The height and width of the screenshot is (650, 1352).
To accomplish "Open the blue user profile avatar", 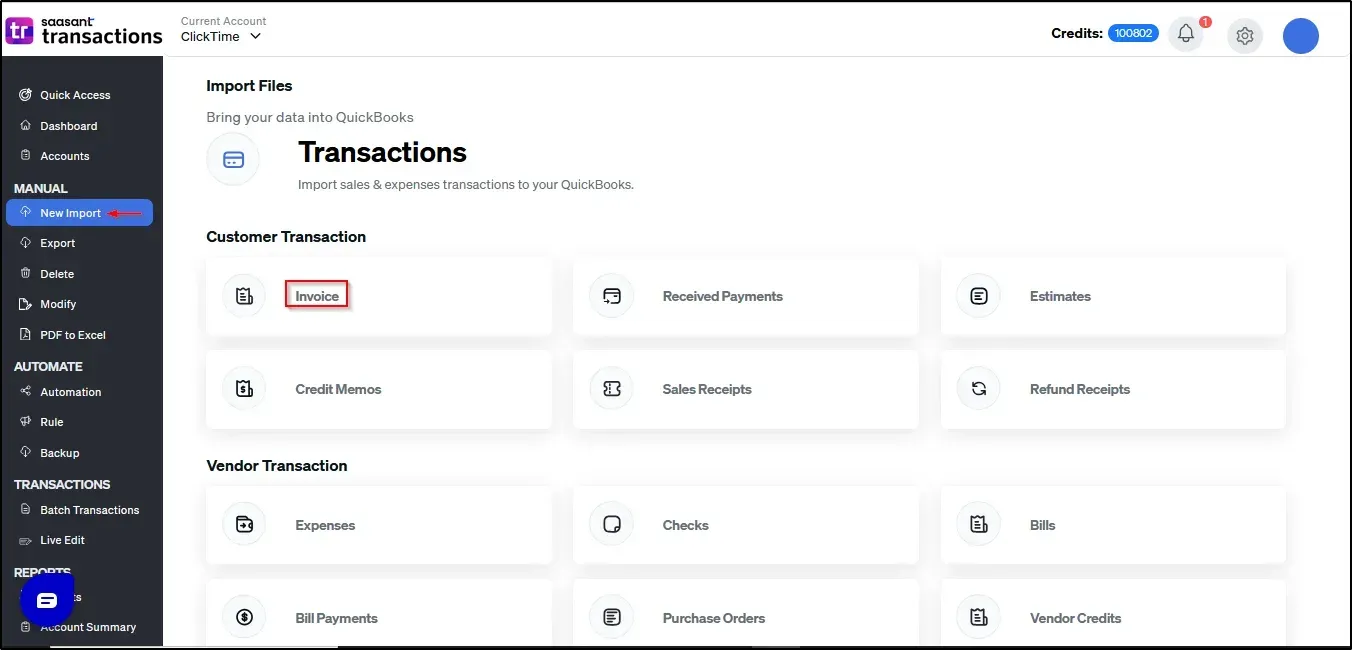I will pyautogui.click(x=1301, y=36).
